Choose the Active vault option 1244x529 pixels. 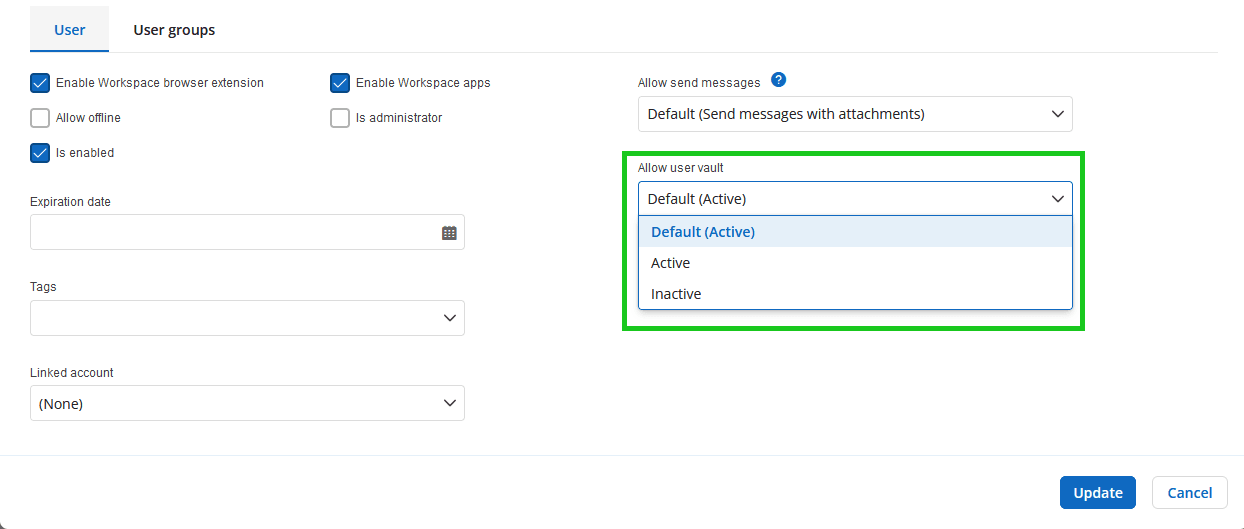tap(671, 263)
